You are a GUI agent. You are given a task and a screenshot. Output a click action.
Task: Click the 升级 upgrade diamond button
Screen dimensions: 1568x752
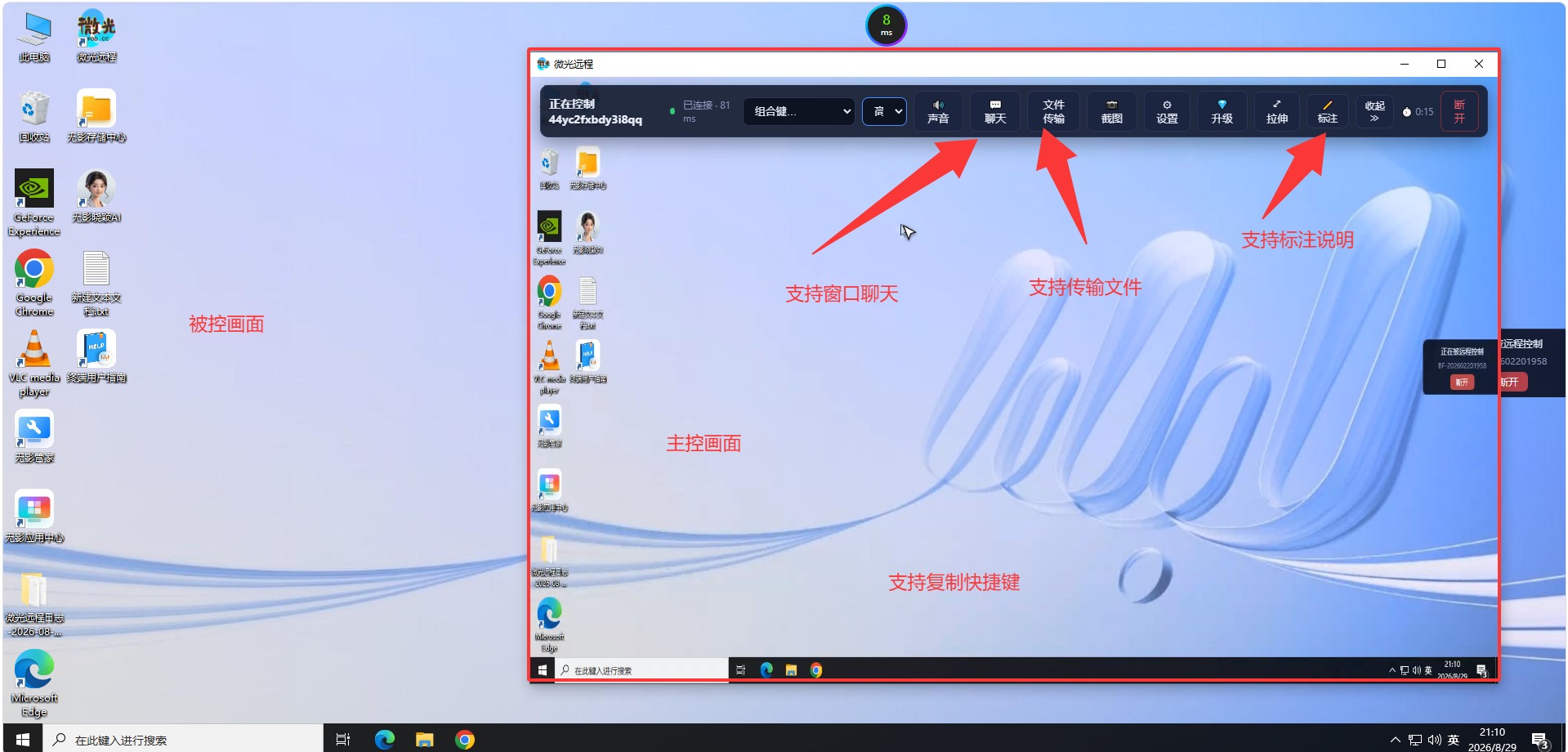[1222, 111]
